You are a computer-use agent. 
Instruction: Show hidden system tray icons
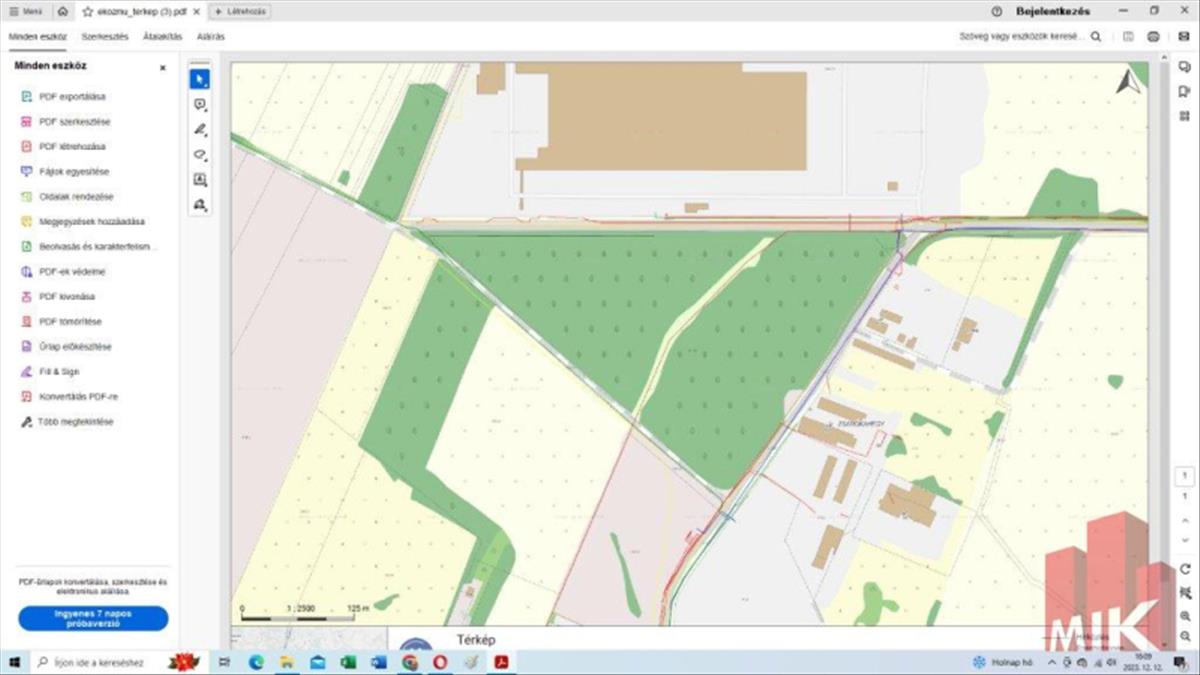1052,662
